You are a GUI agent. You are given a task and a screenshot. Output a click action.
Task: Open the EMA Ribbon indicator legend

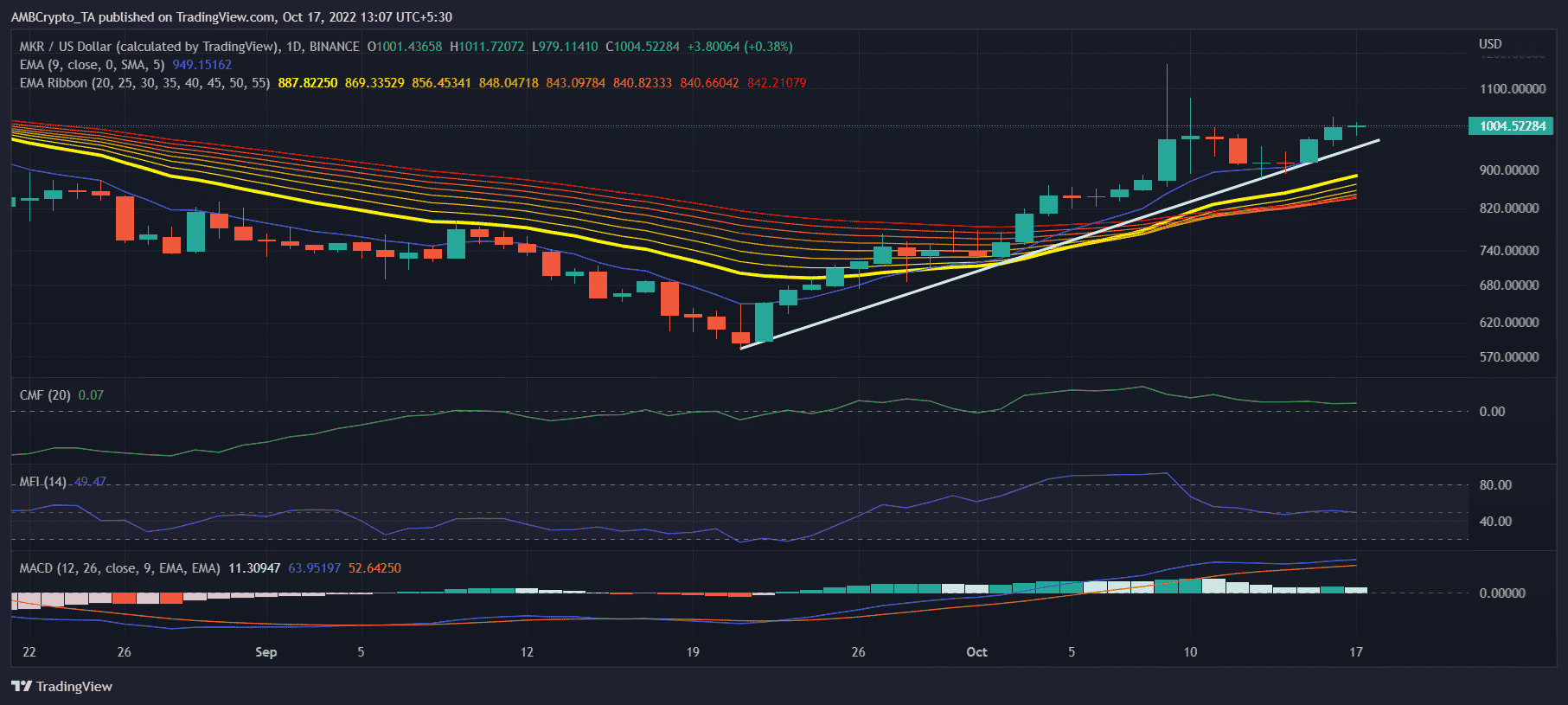tap(144, 83)
